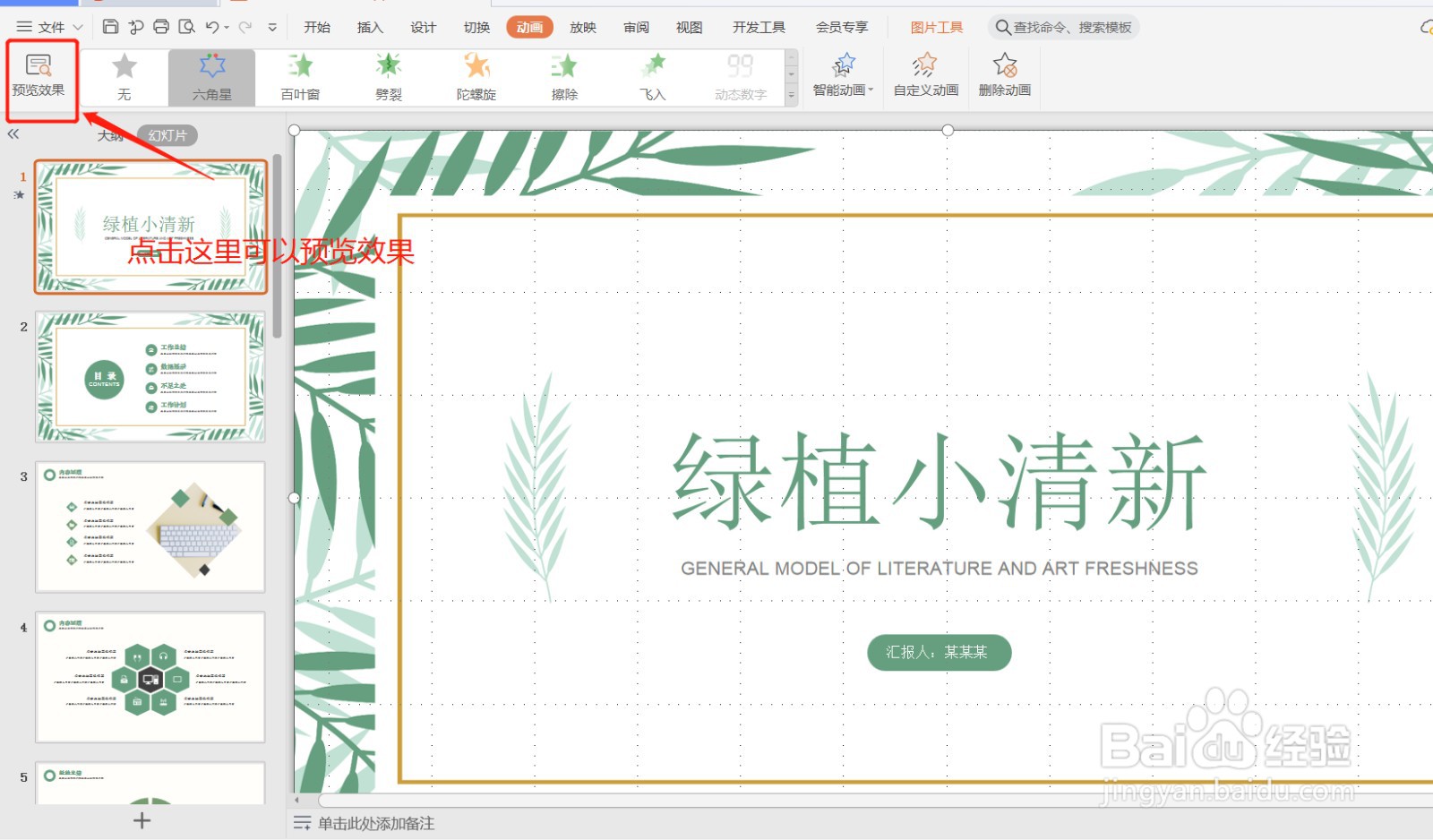This screenshot has width=1433, height=840.
Task: Select 自定义动画 custom animation
Action: (924, 76)
